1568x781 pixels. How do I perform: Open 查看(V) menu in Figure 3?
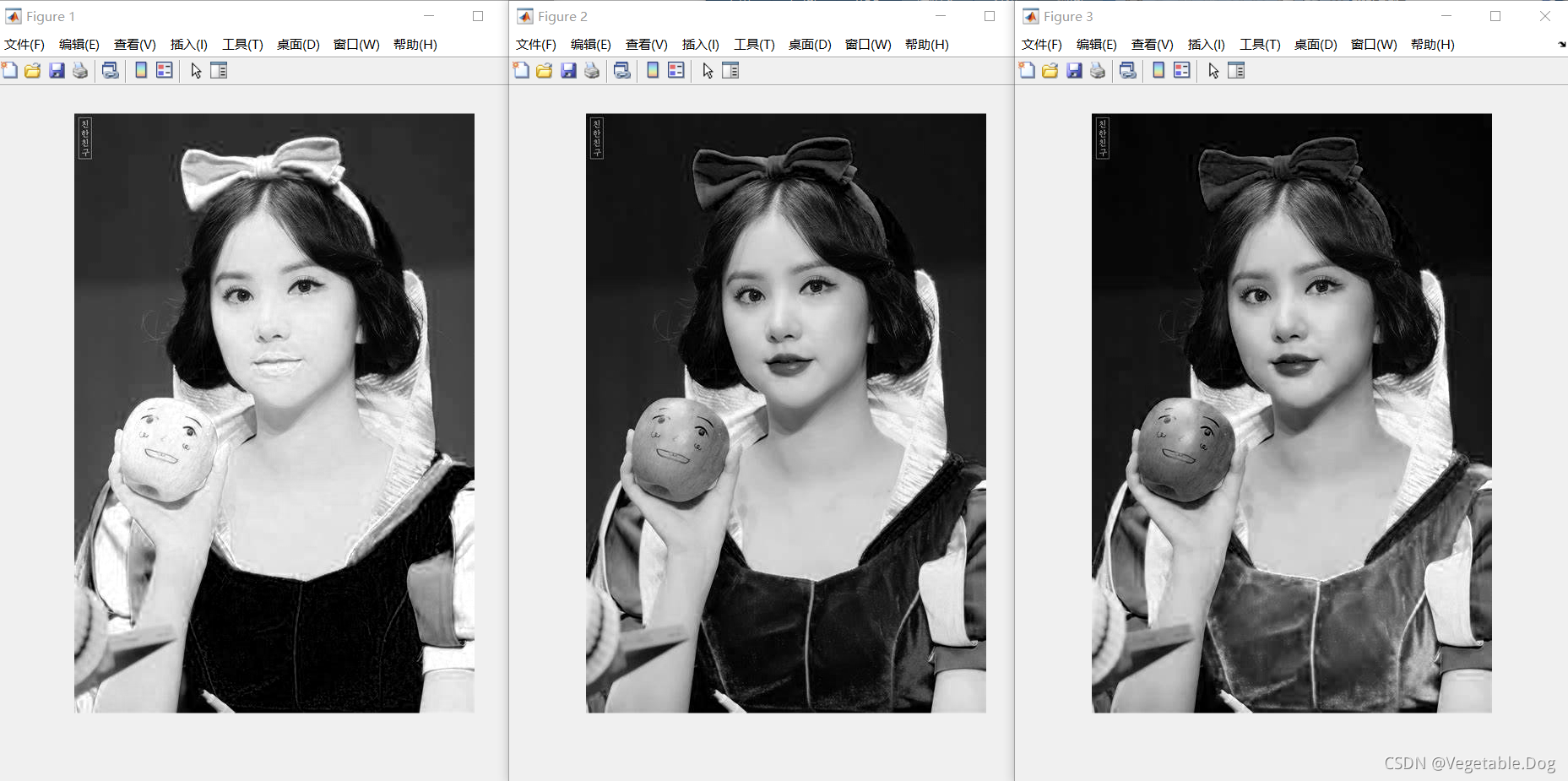coord(1153,44)
